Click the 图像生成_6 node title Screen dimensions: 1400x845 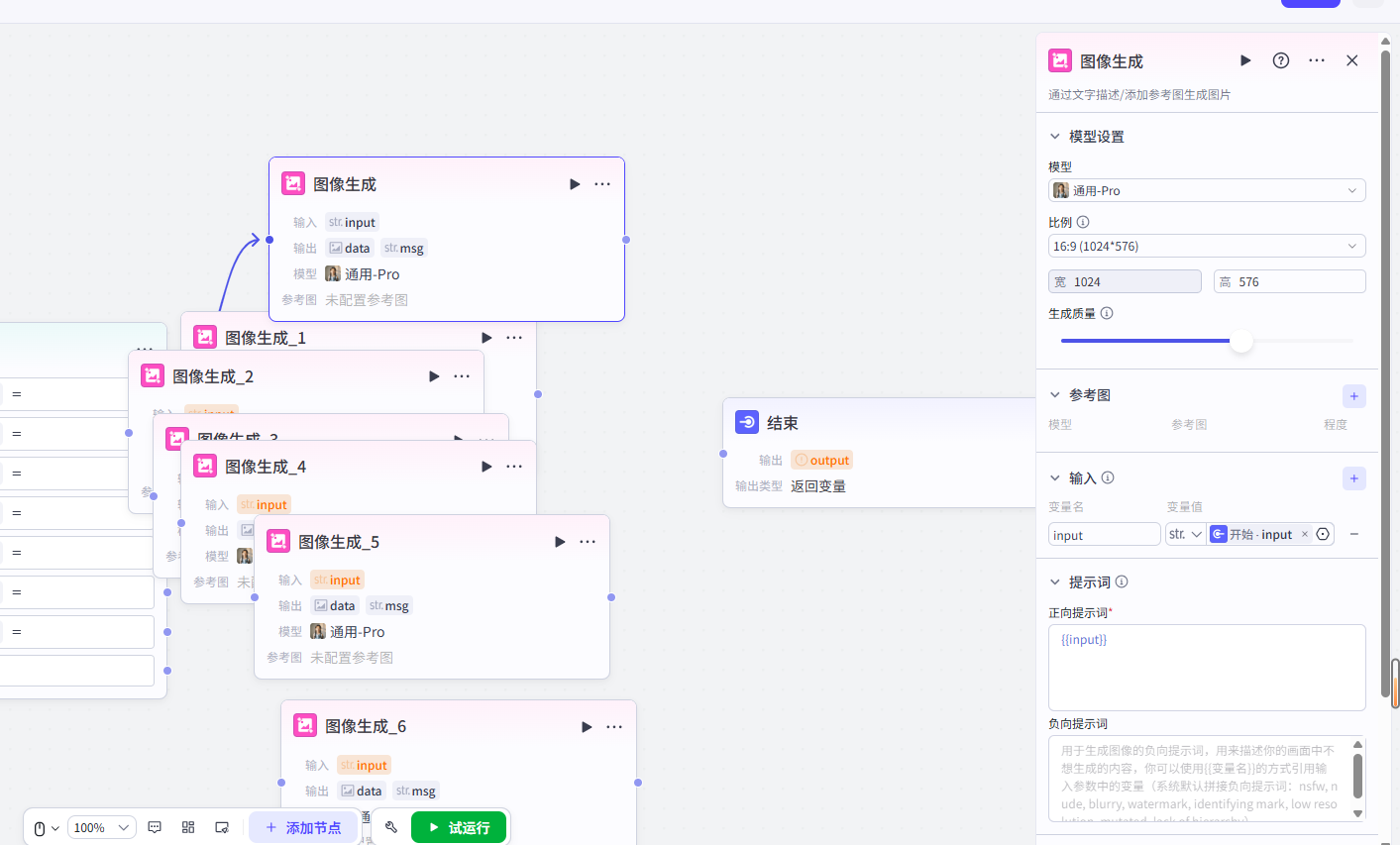pos(366,726)
